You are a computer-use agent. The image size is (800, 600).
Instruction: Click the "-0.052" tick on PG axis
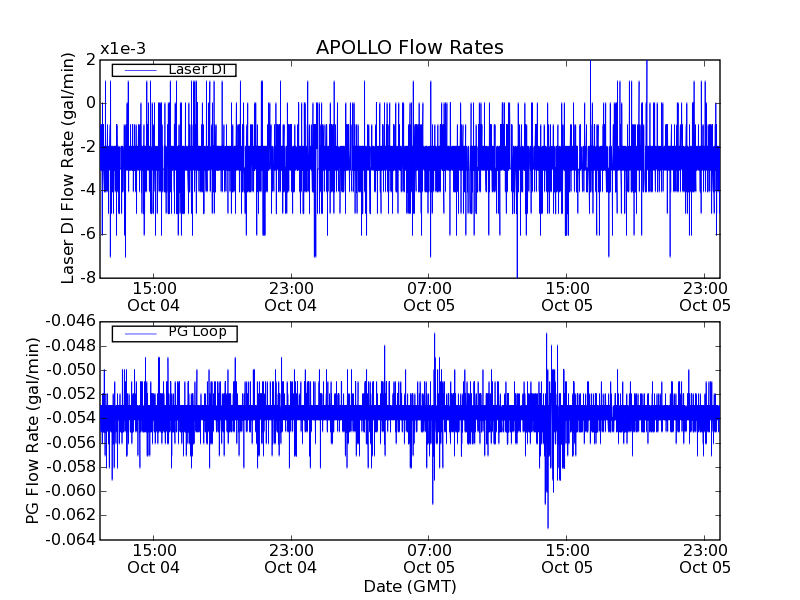pyautogui.click(x=70, y=394)
